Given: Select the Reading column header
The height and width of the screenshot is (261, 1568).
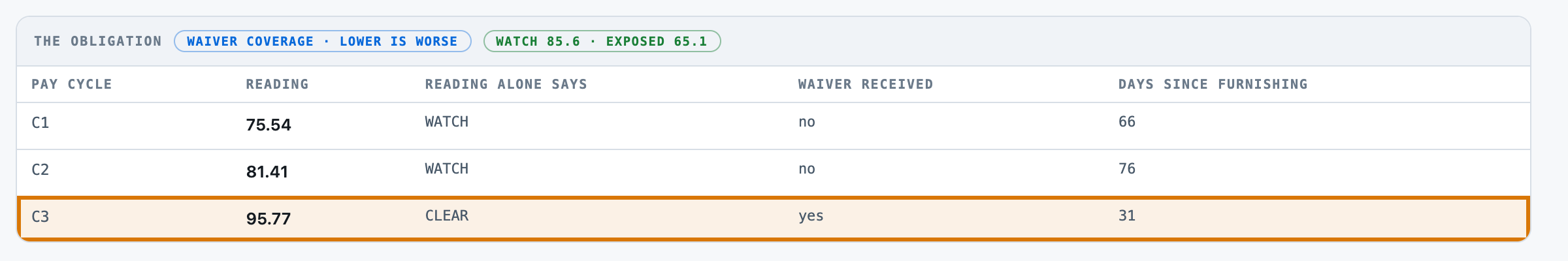Looking at the screenshot, I should (277, 84).
